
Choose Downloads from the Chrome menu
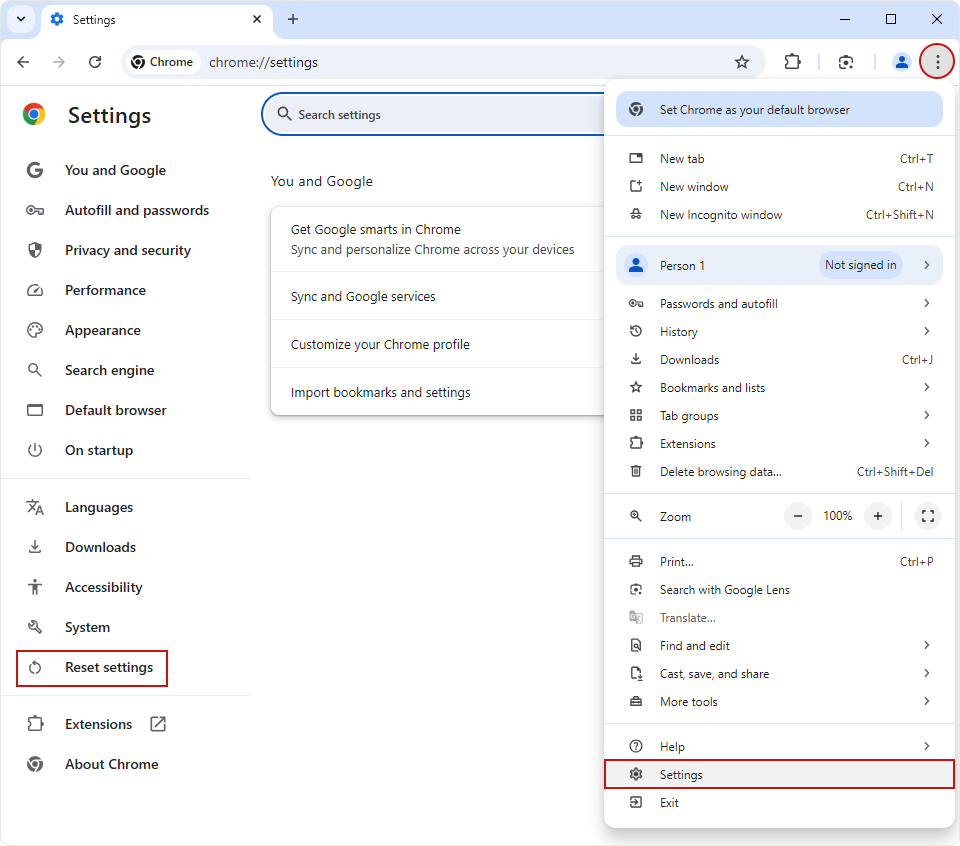point(779,360)
